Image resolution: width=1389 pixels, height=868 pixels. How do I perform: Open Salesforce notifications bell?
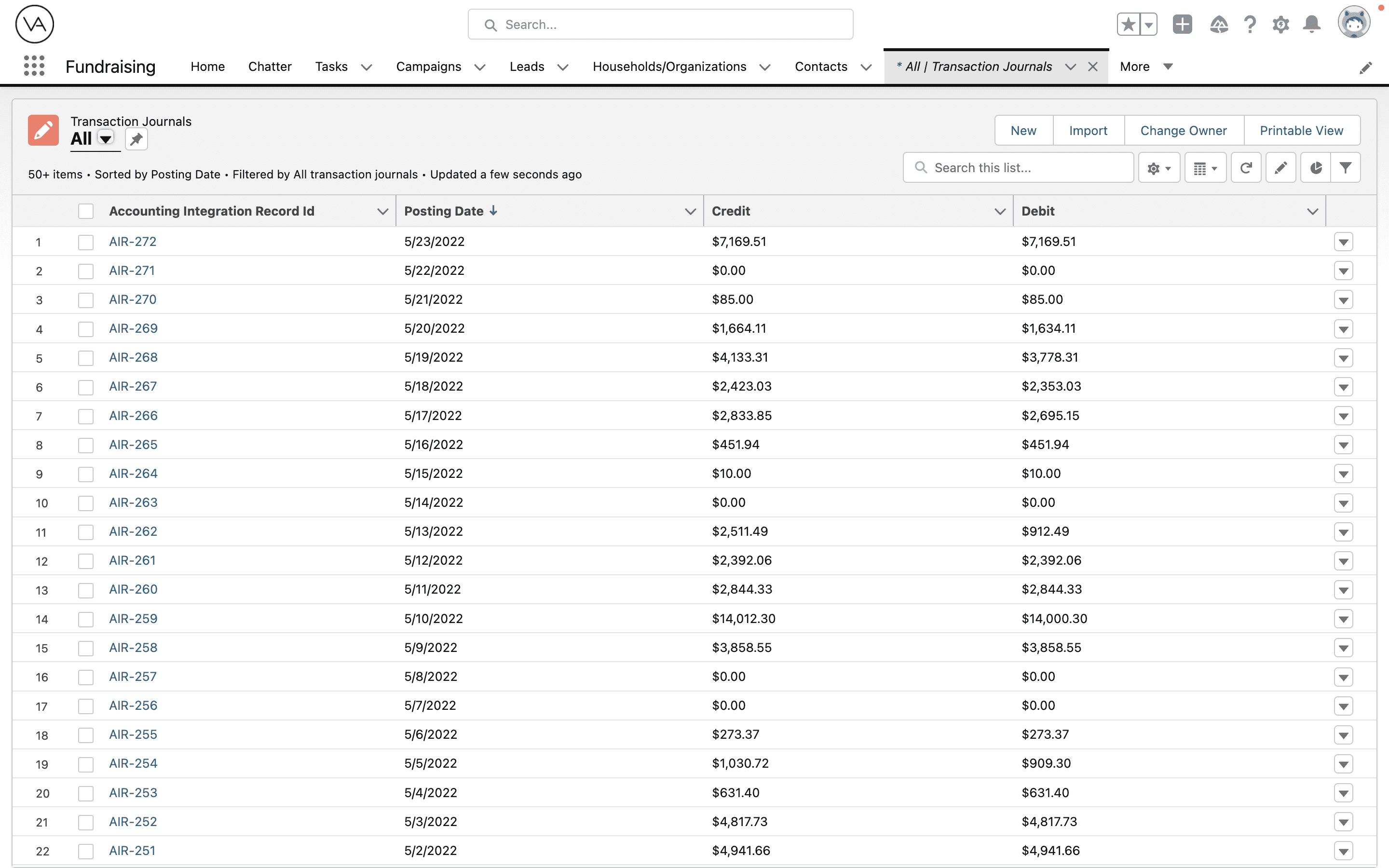tap(1311, 24)
